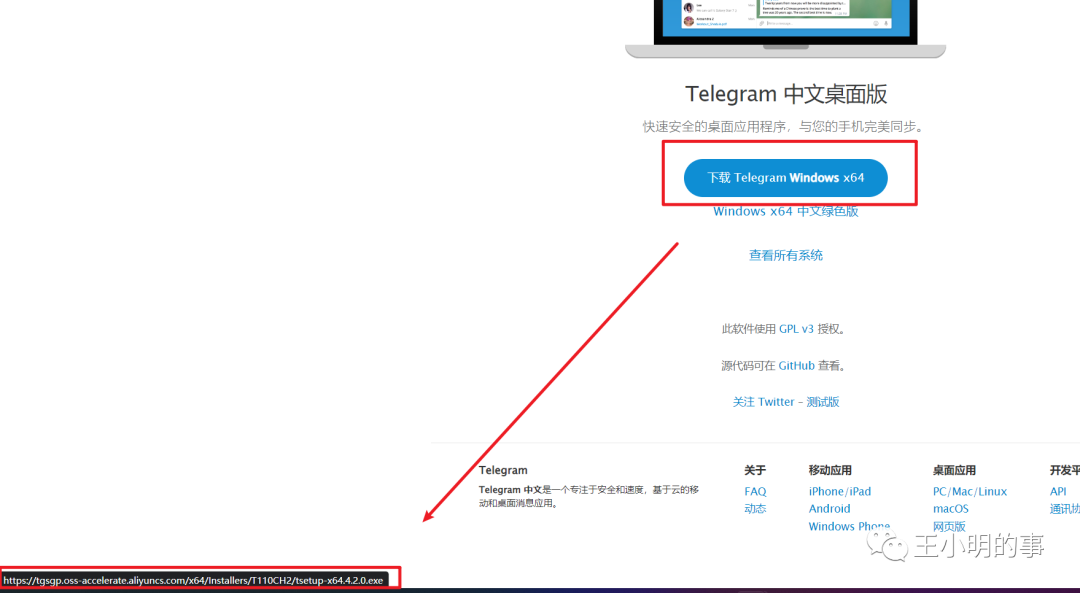Open the API footer link
This screenshot has width=1080, height=593.
(x=1058, y=492)
